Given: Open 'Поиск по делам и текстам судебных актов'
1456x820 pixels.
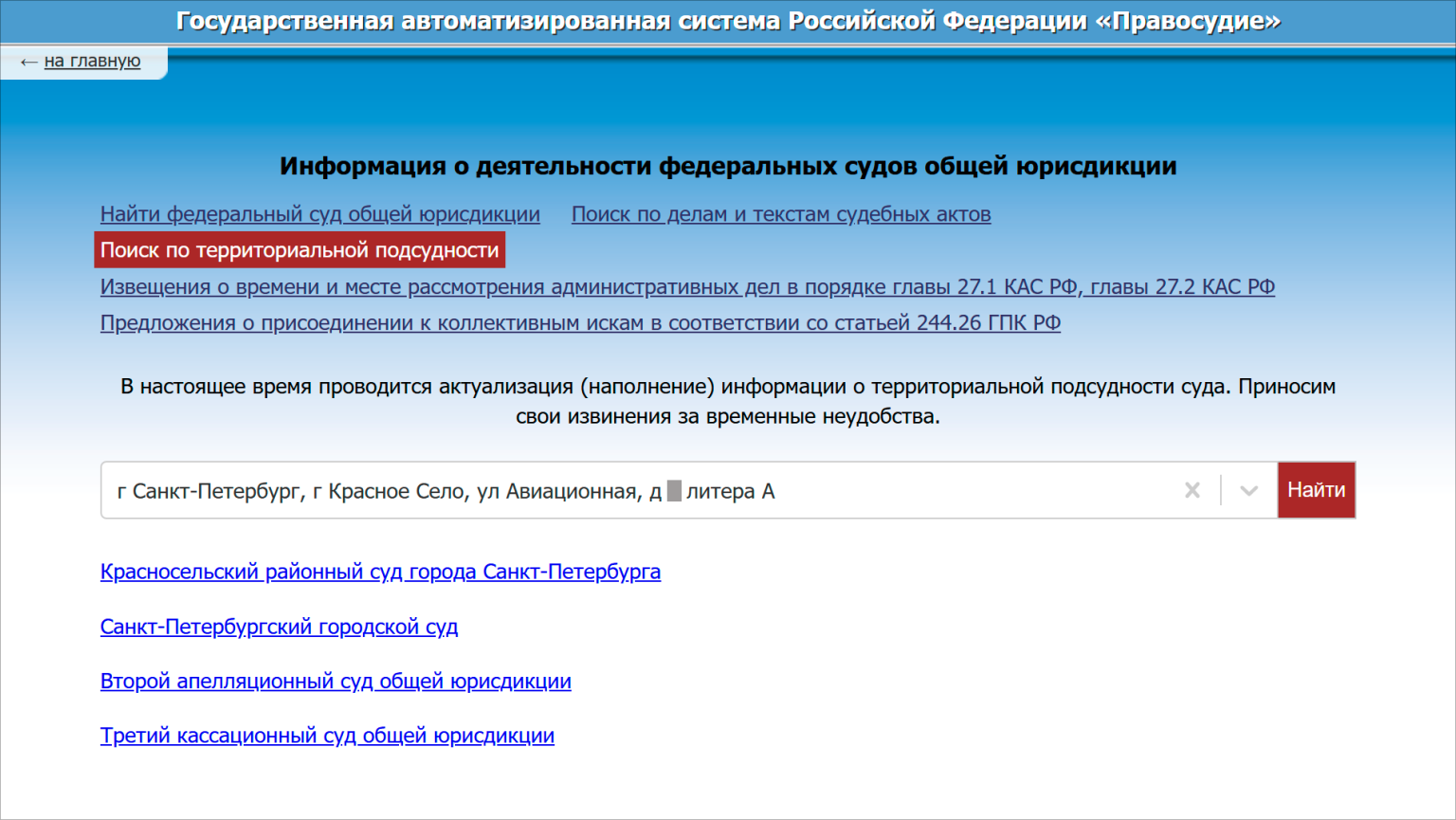Looking at the screenshot, I should coord(780,214).
